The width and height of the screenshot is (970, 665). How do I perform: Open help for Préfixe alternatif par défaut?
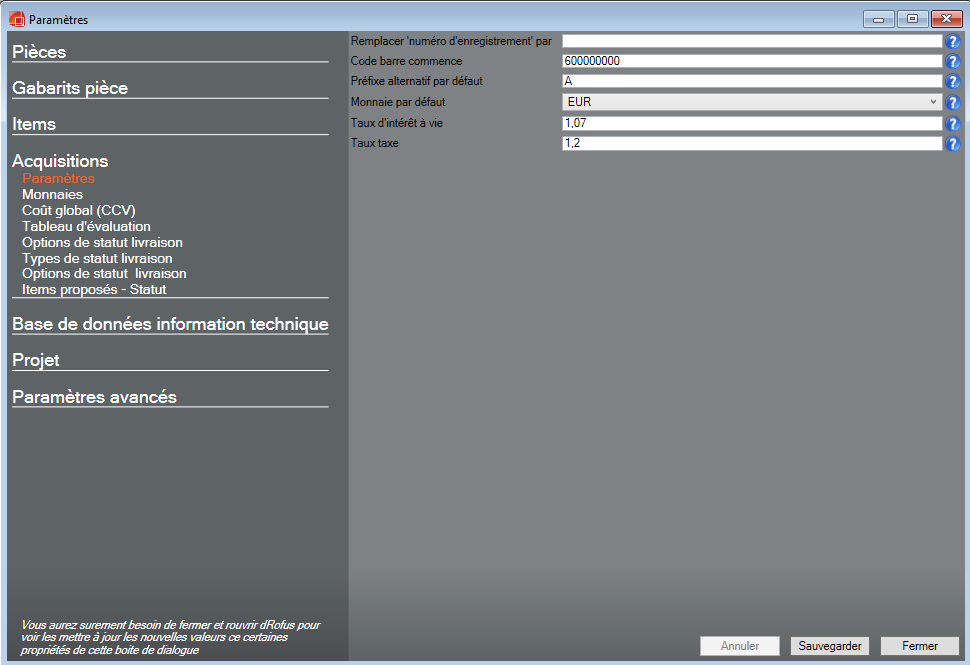(x=952, y=82)
